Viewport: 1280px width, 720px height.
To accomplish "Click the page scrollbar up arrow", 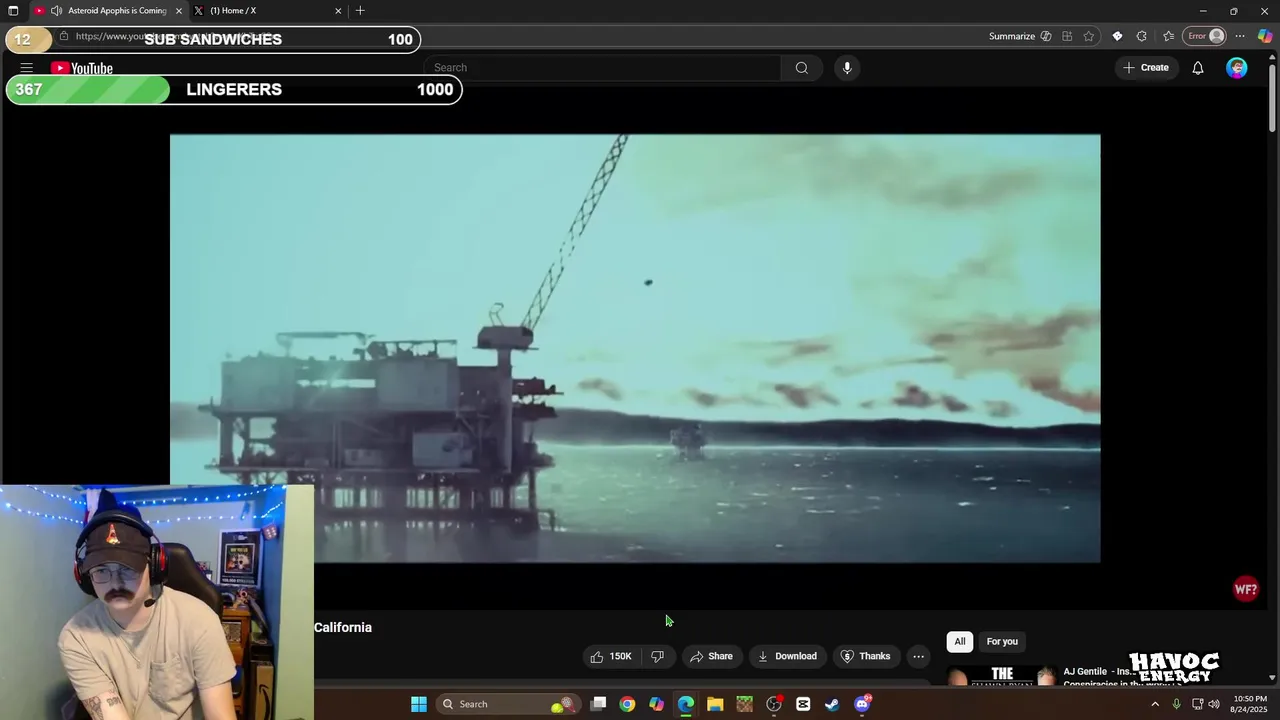I will coord(1272,58).
